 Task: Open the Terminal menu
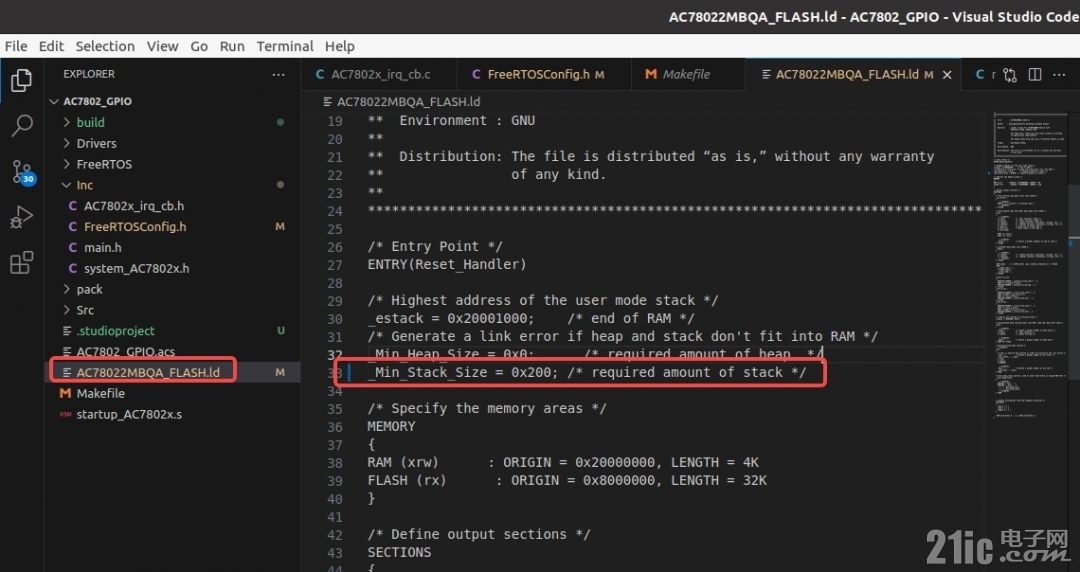point(285,46)
